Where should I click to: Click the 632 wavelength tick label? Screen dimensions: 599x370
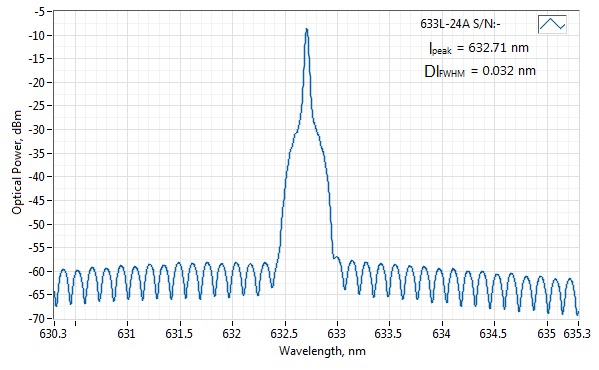pos(232,334)
